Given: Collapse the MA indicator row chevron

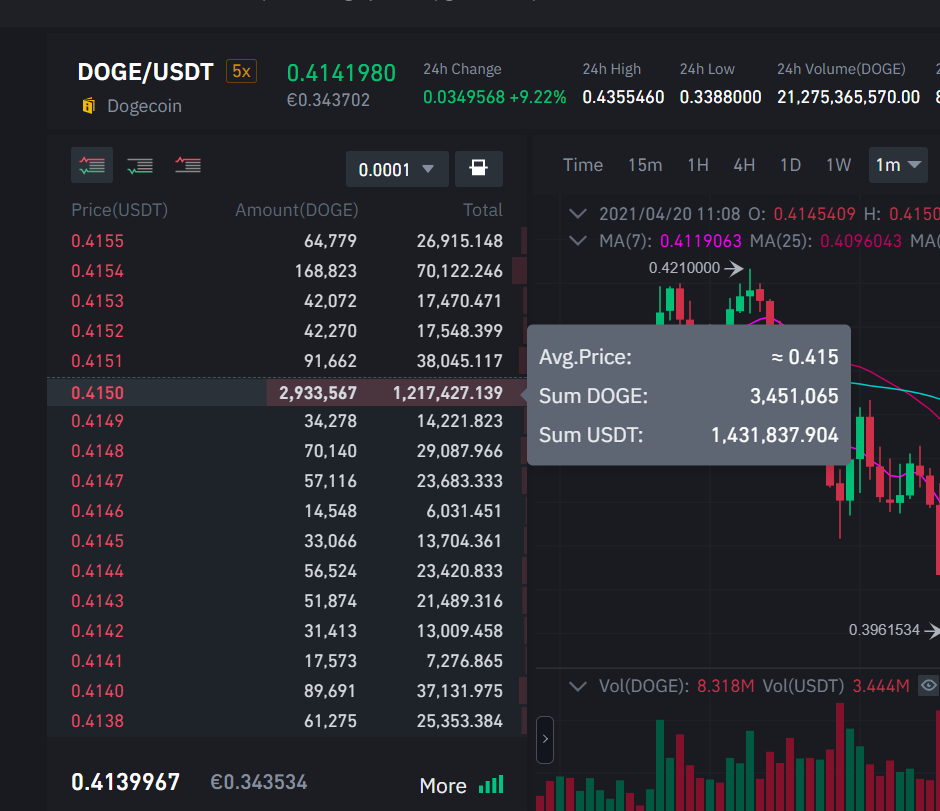Looking at the screenshot, I should (x=577, y=241).
